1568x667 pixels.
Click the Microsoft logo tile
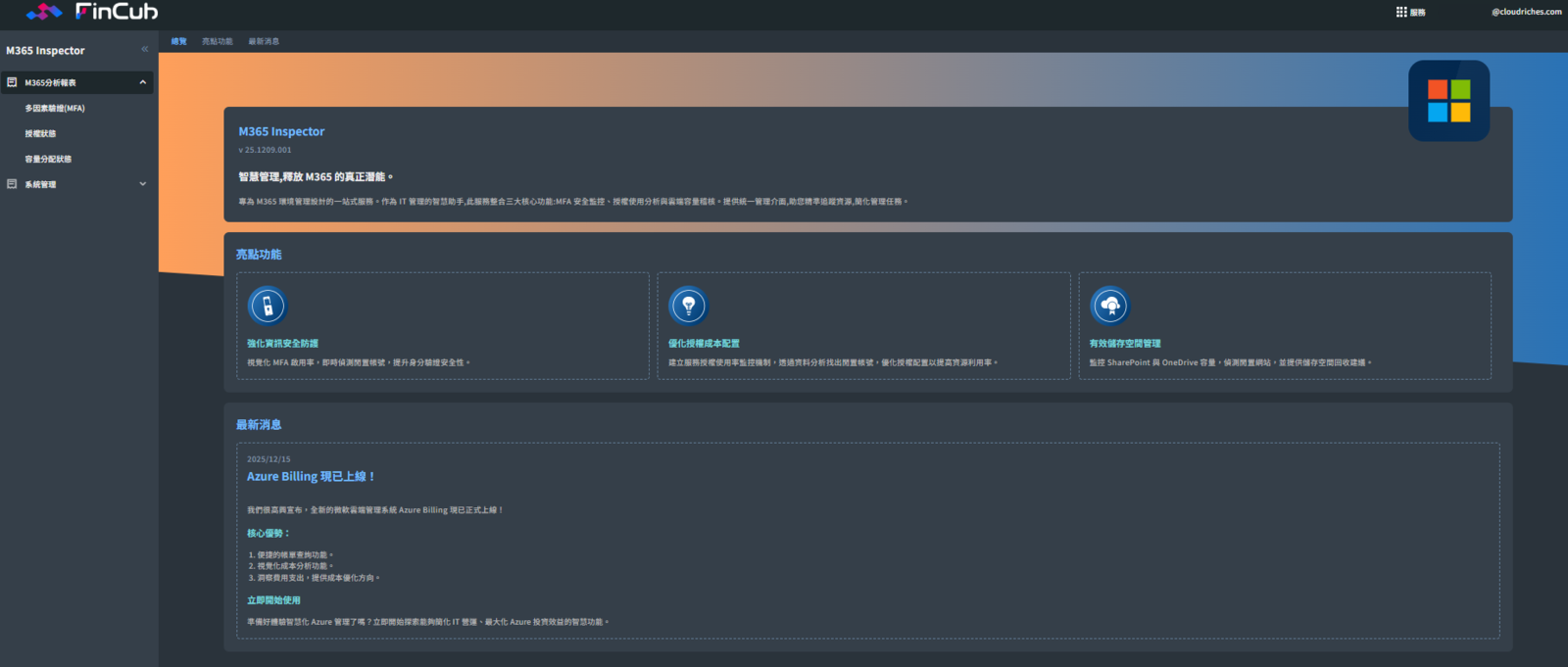pyautogui.click(x=1448, y=101)
